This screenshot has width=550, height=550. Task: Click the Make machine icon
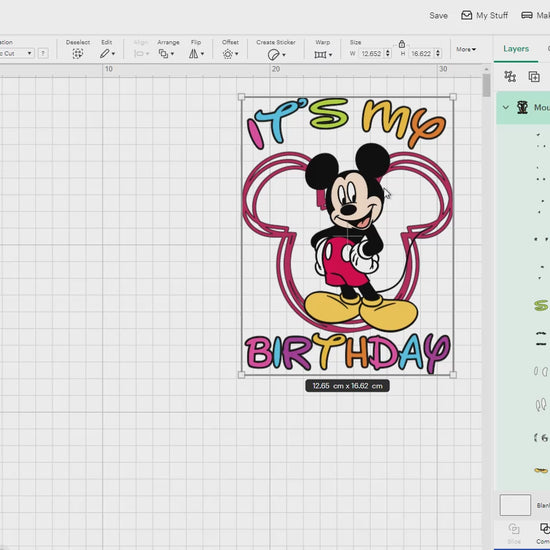click(x=526, y=15)
